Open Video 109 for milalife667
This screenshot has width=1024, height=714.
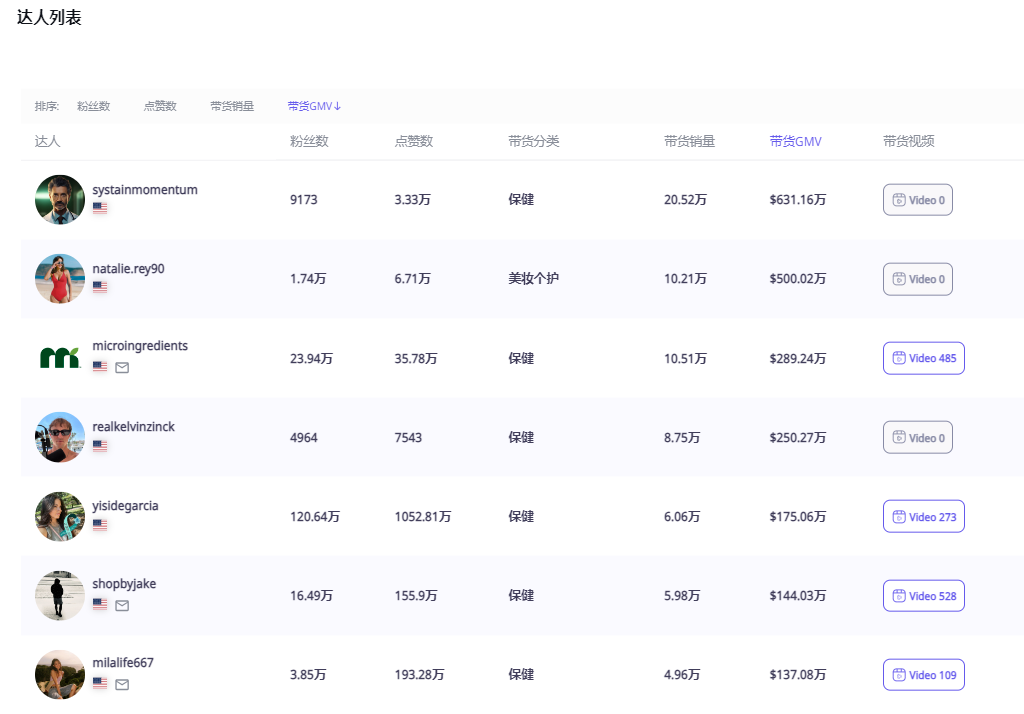923,675
